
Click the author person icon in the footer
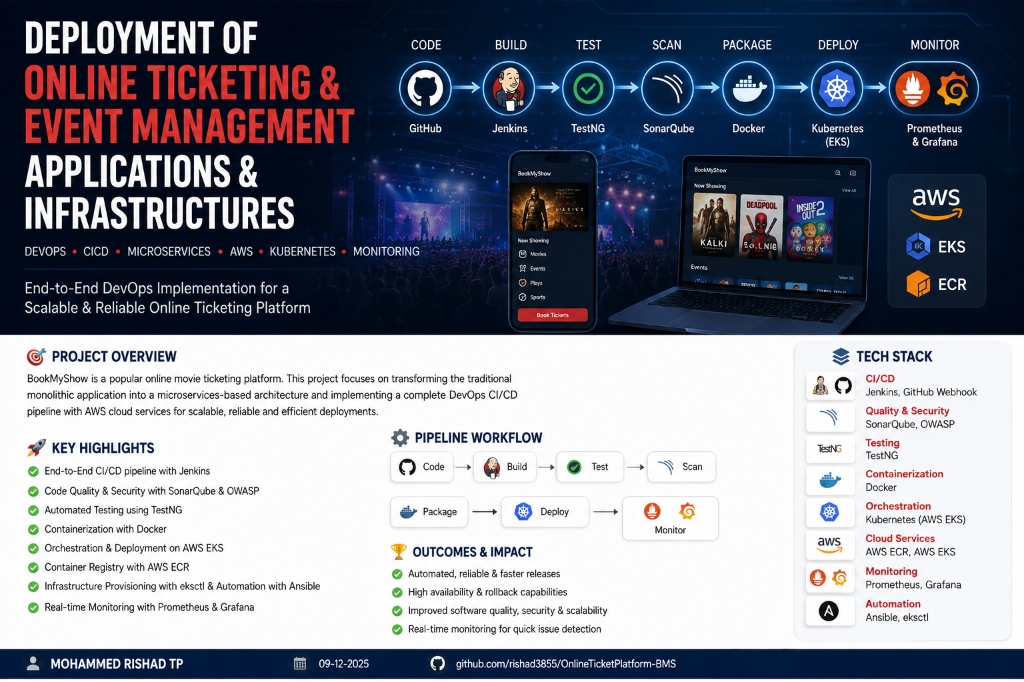tap(33, 664)
